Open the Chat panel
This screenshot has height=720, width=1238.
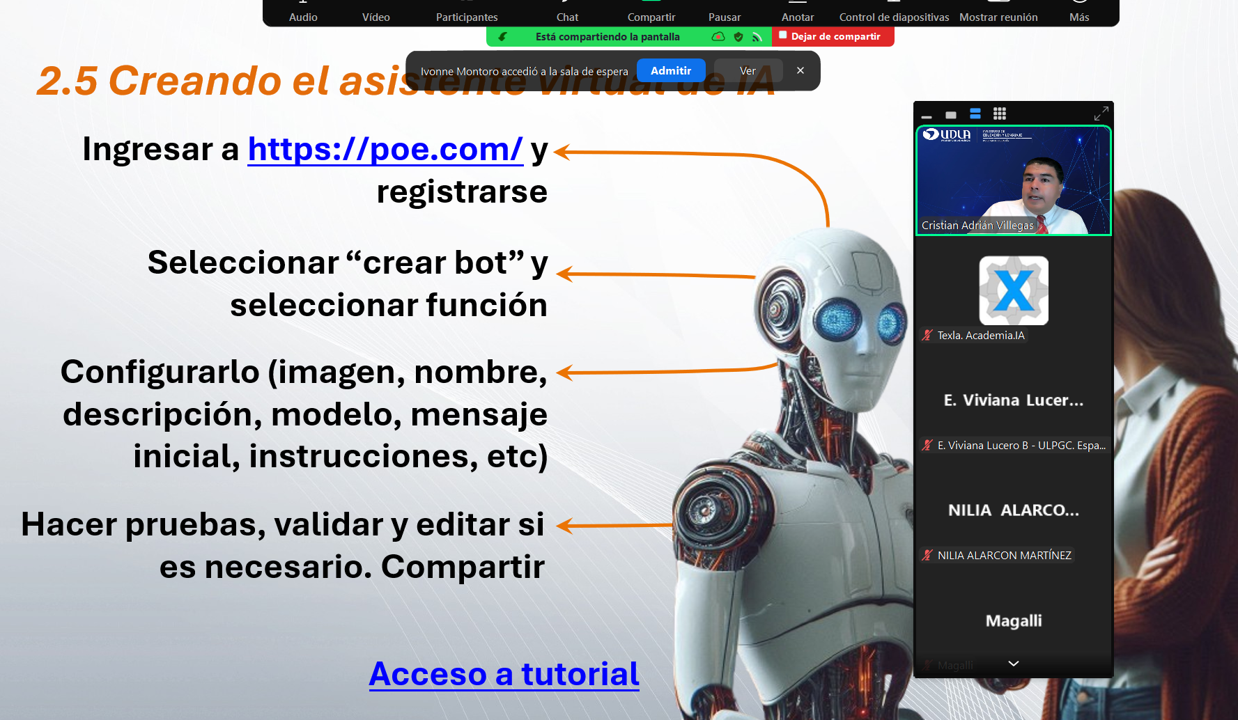567,12
